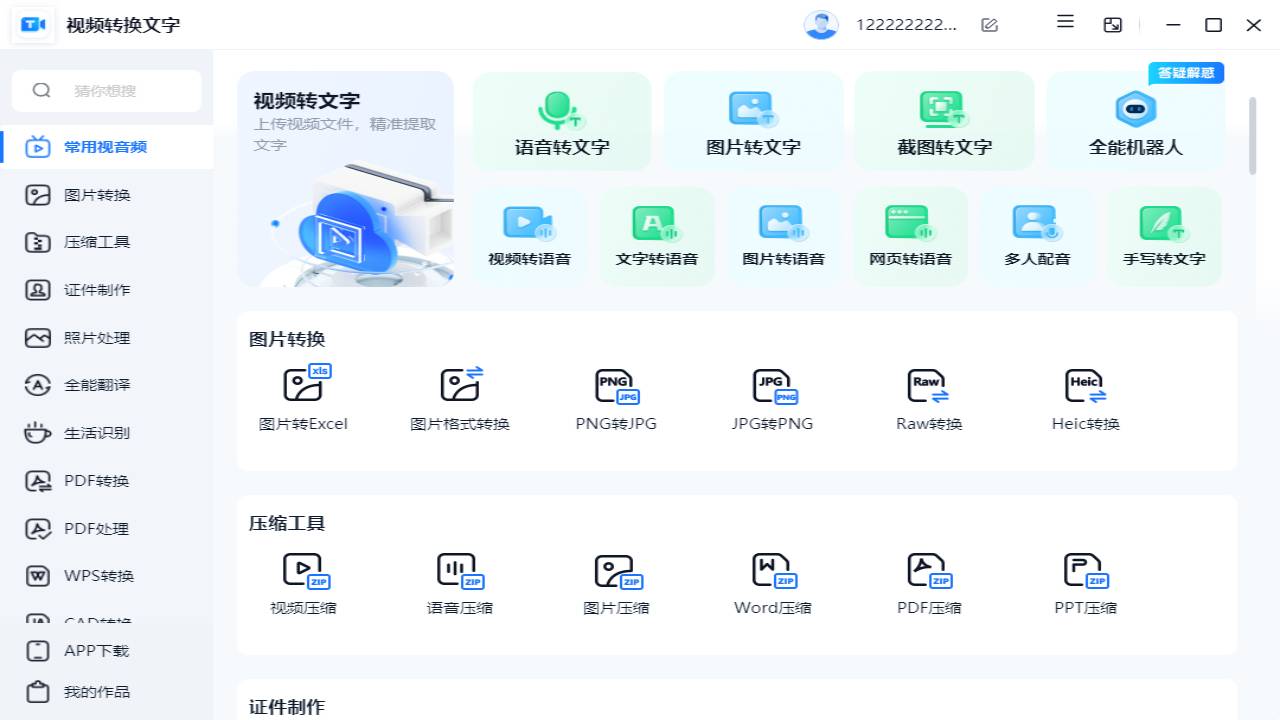Open the 图片转文字 tool card
Image resolution: width=1280 pixels, height=720 pixels.
point(753,122)
